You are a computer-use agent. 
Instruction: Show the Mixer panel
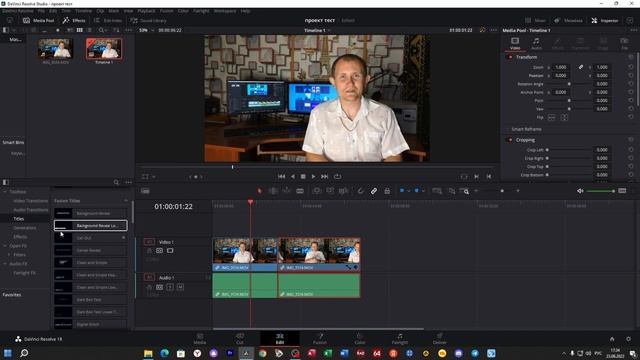point(535,20)
